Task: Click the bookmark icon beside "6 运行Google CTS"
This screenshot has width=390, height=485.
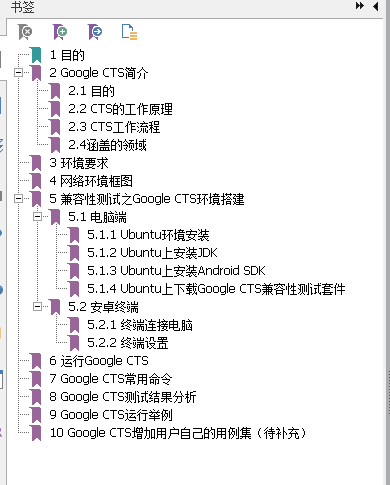Action: click(x=36, y=361)
